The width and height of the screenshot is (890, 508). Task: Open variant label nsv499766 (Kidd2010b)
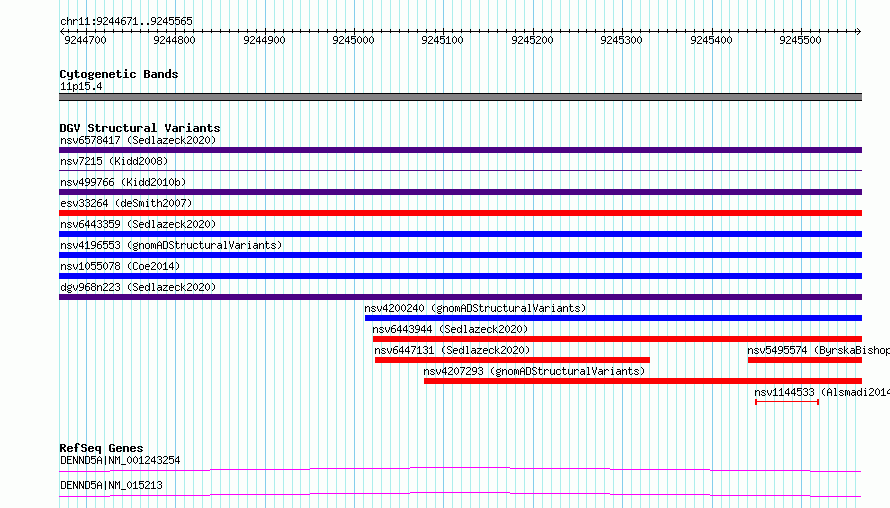click(123, 182)
